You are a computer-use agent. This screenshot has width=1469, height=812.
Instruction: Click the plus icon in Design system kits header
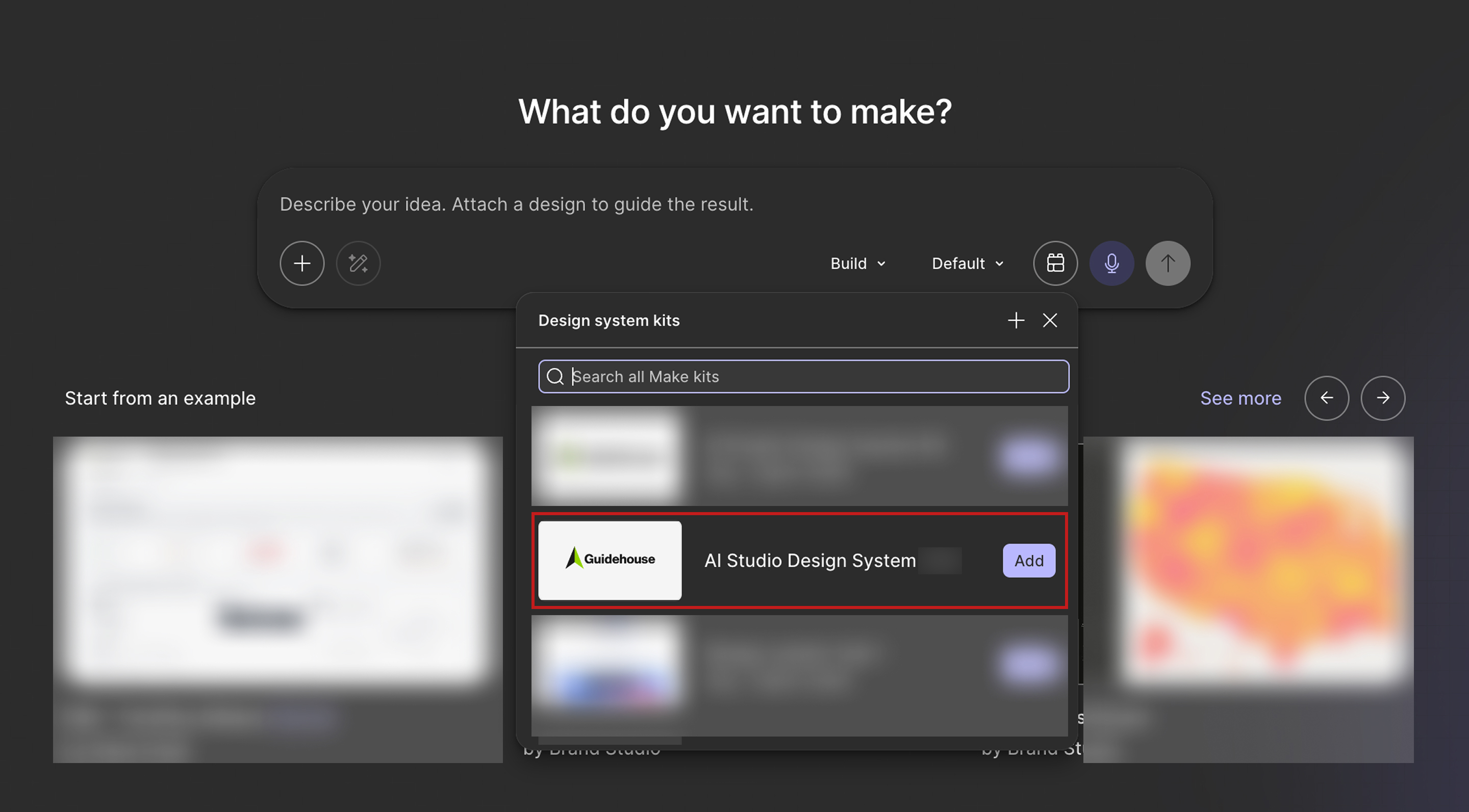1016,320
